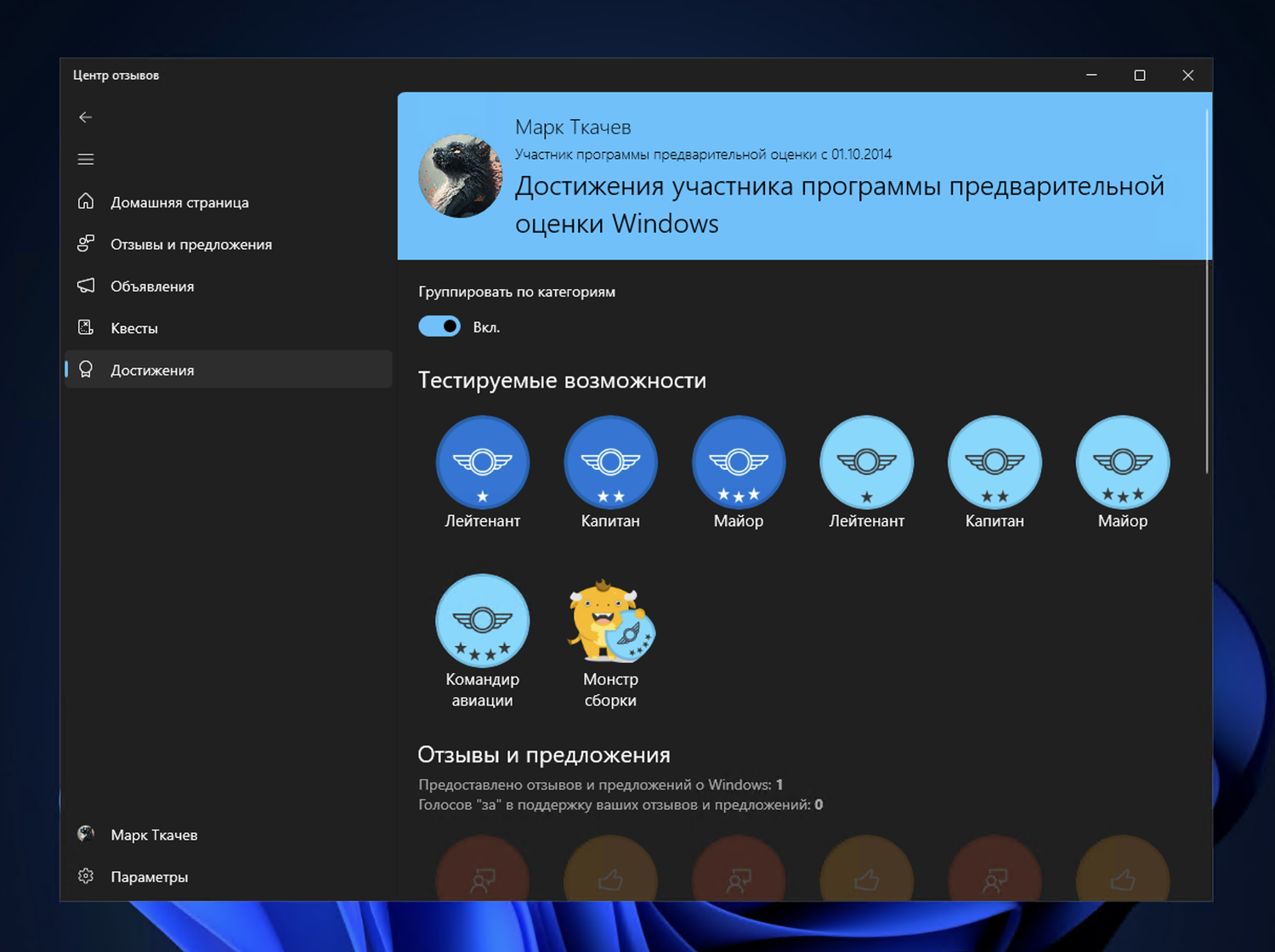Click the Отзывы и предложения section heading
Viewport: 1275px width, 952px height.
[544, 755]
